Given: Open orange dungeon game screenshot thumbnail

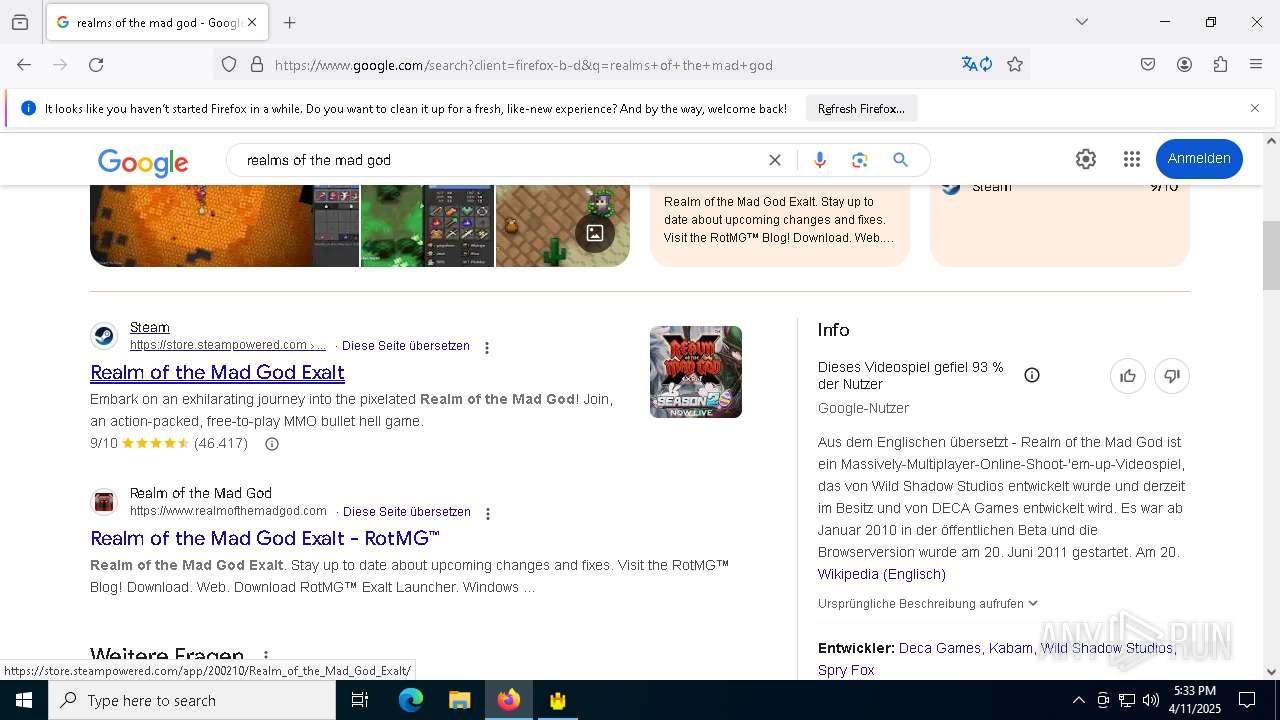Looking at the screenshot, I should (x=224, y=226).
